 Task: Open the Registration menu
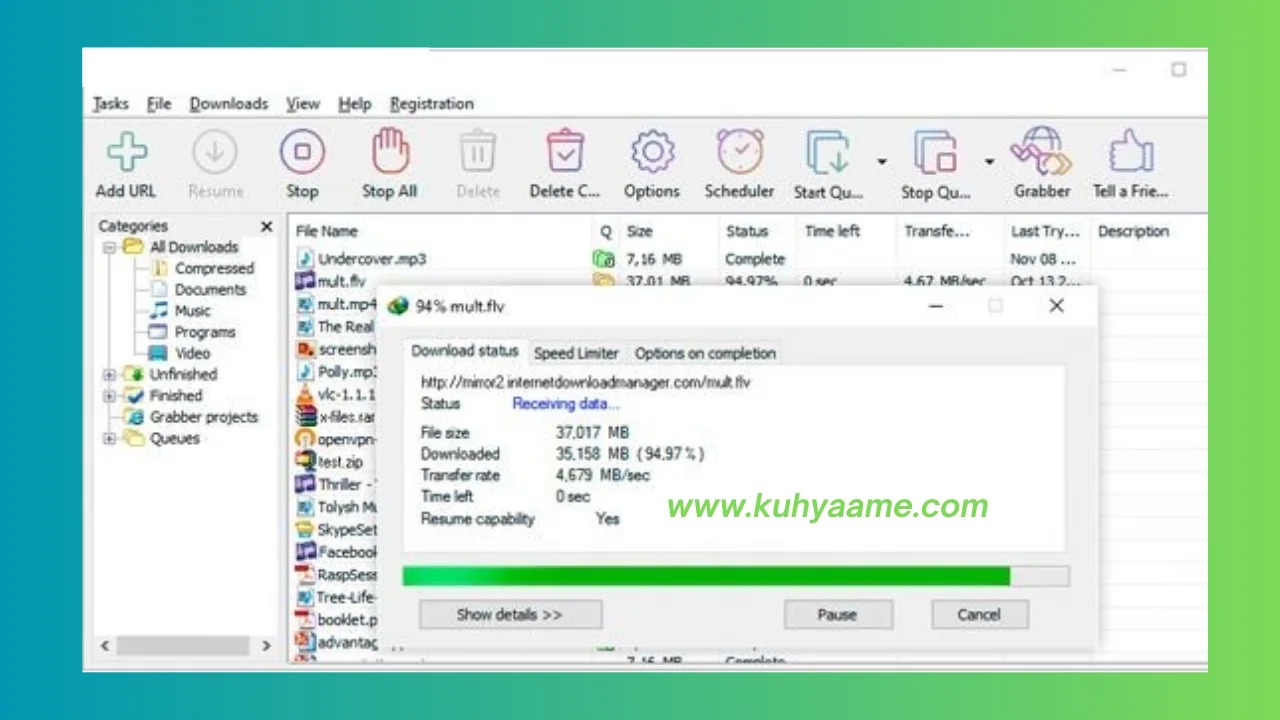point(432,104)
